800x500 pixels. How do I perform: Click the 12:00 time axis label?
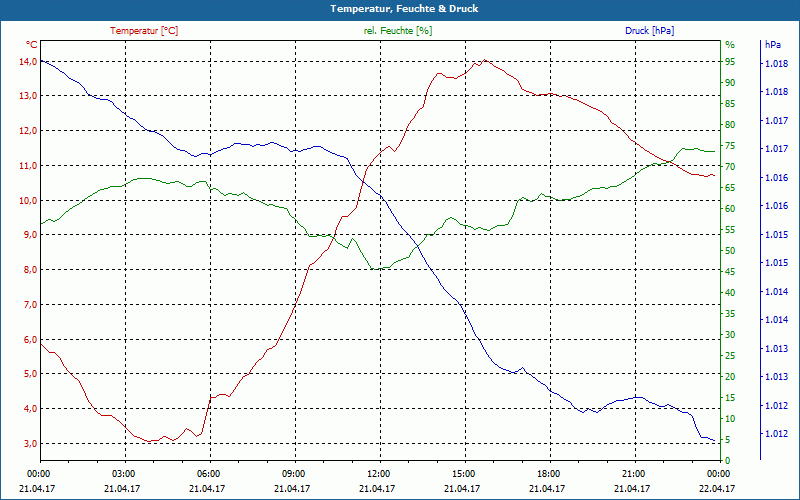click(380, 473)
